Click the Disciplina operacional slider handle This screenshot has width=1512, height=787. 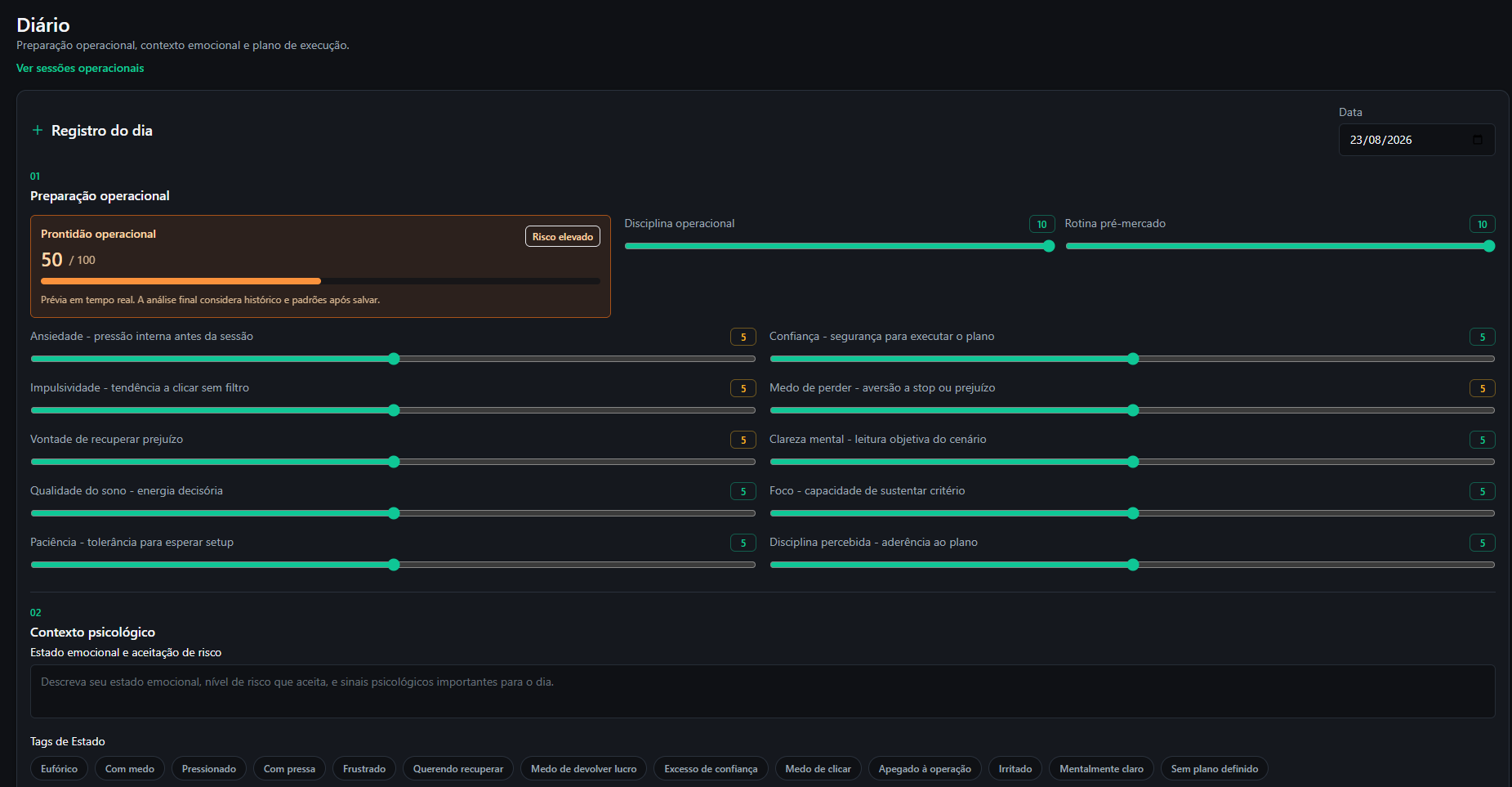point(1049,246)
